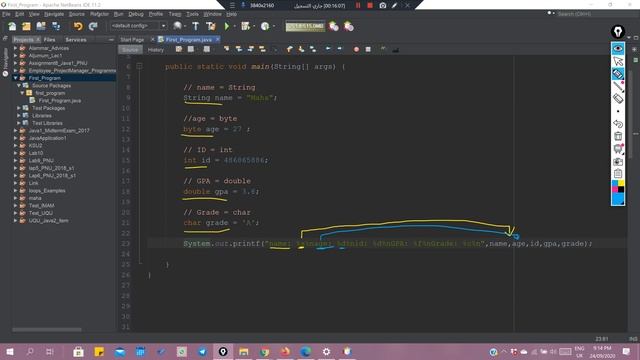640x360 pixels.
Task: Expand the Test Packages node
Action: click(19, 108)
